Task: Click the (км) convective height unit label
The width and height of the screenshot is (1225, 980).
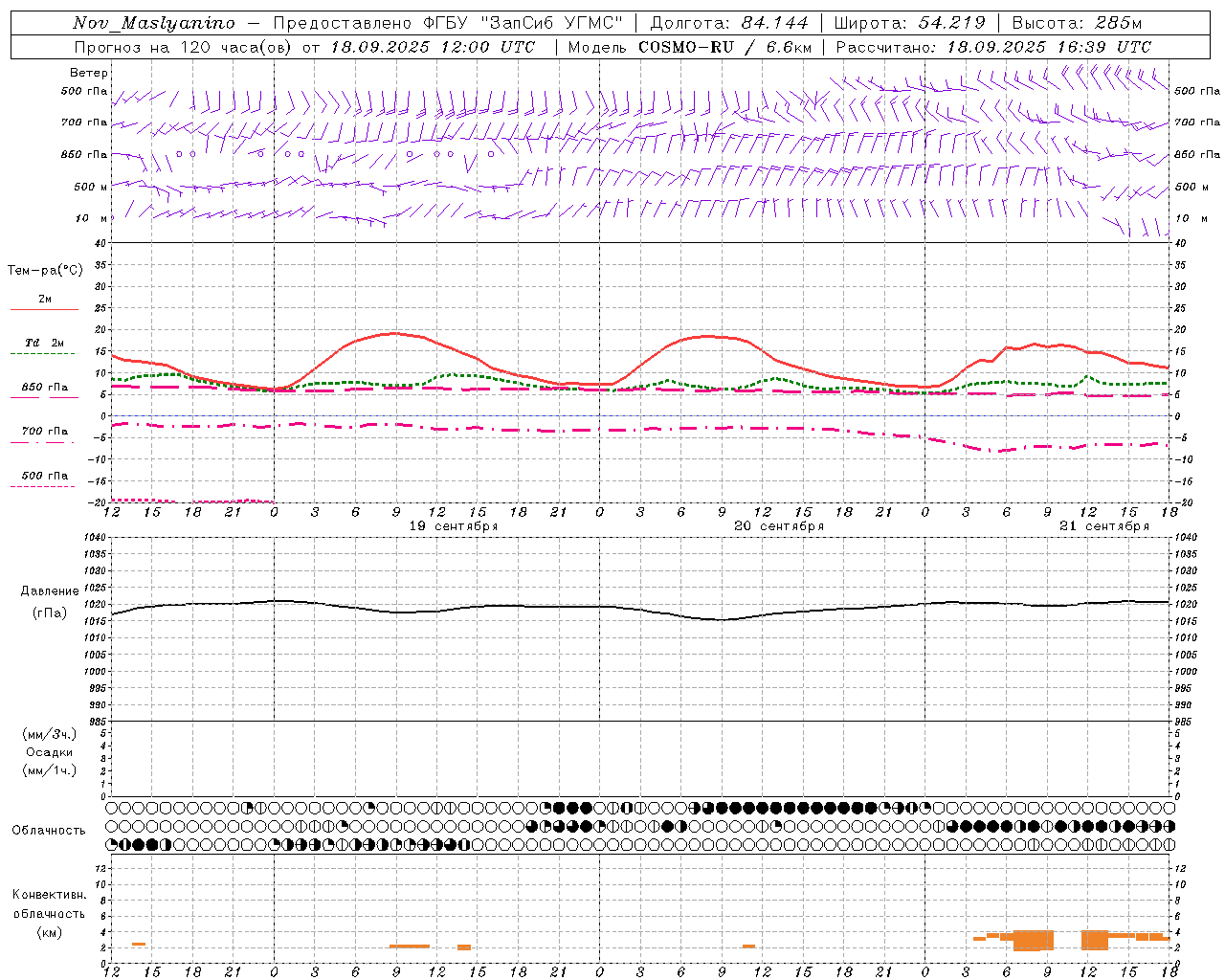Action: [x=49, y=932]
